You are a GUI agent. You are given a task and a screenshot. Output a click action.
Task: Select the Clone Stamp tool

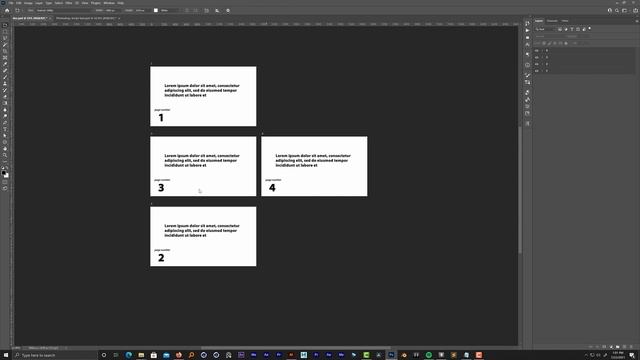(x=5, y=84)
